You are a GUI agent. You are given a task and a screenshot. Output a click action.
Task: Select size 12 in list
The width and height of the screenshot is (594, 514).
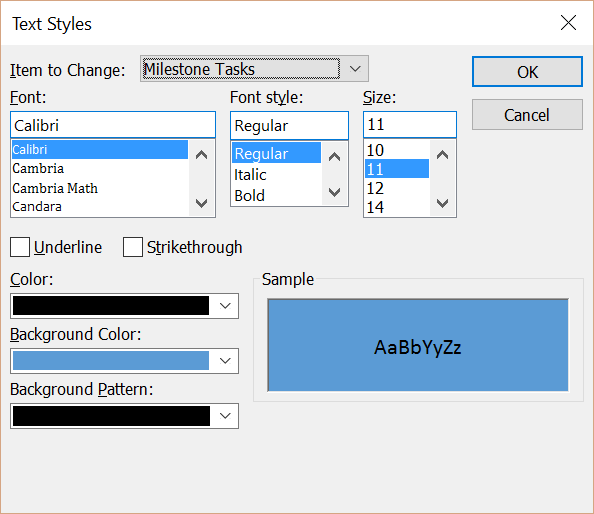397,188
